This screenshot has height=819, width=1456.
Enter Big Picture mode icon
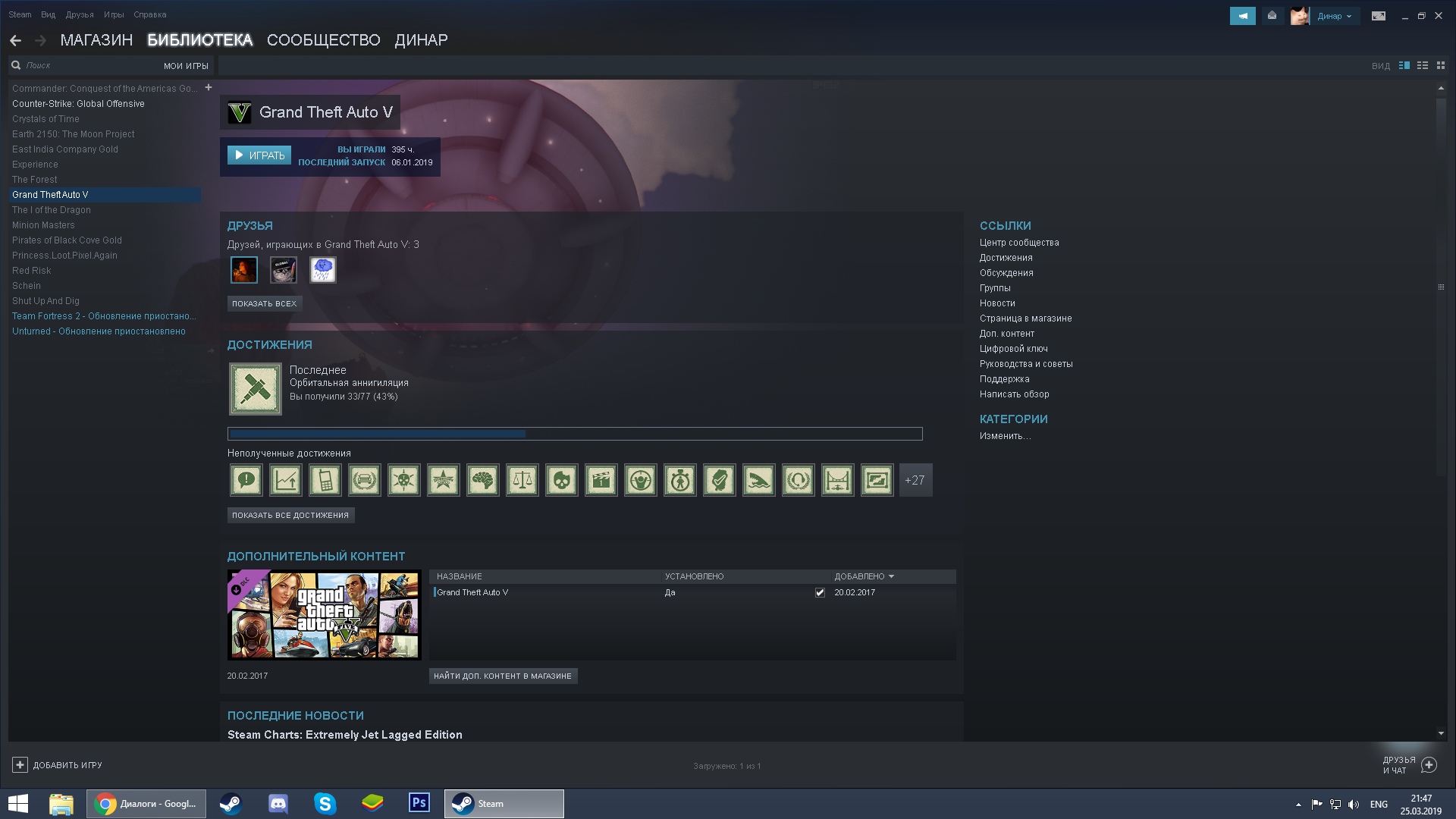pyautogui.click(x=1378, y=16)
